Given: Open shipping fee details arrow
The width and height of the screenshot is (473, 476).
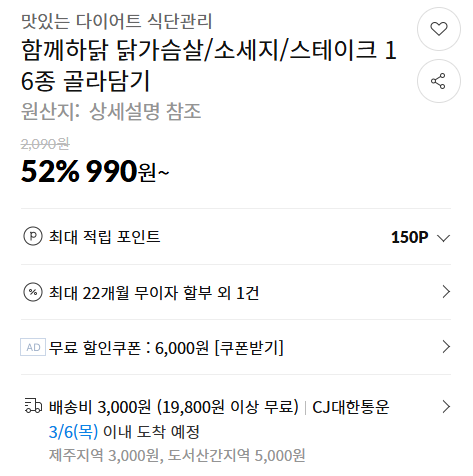Looking at the screenshot, I should click(446, 407).
